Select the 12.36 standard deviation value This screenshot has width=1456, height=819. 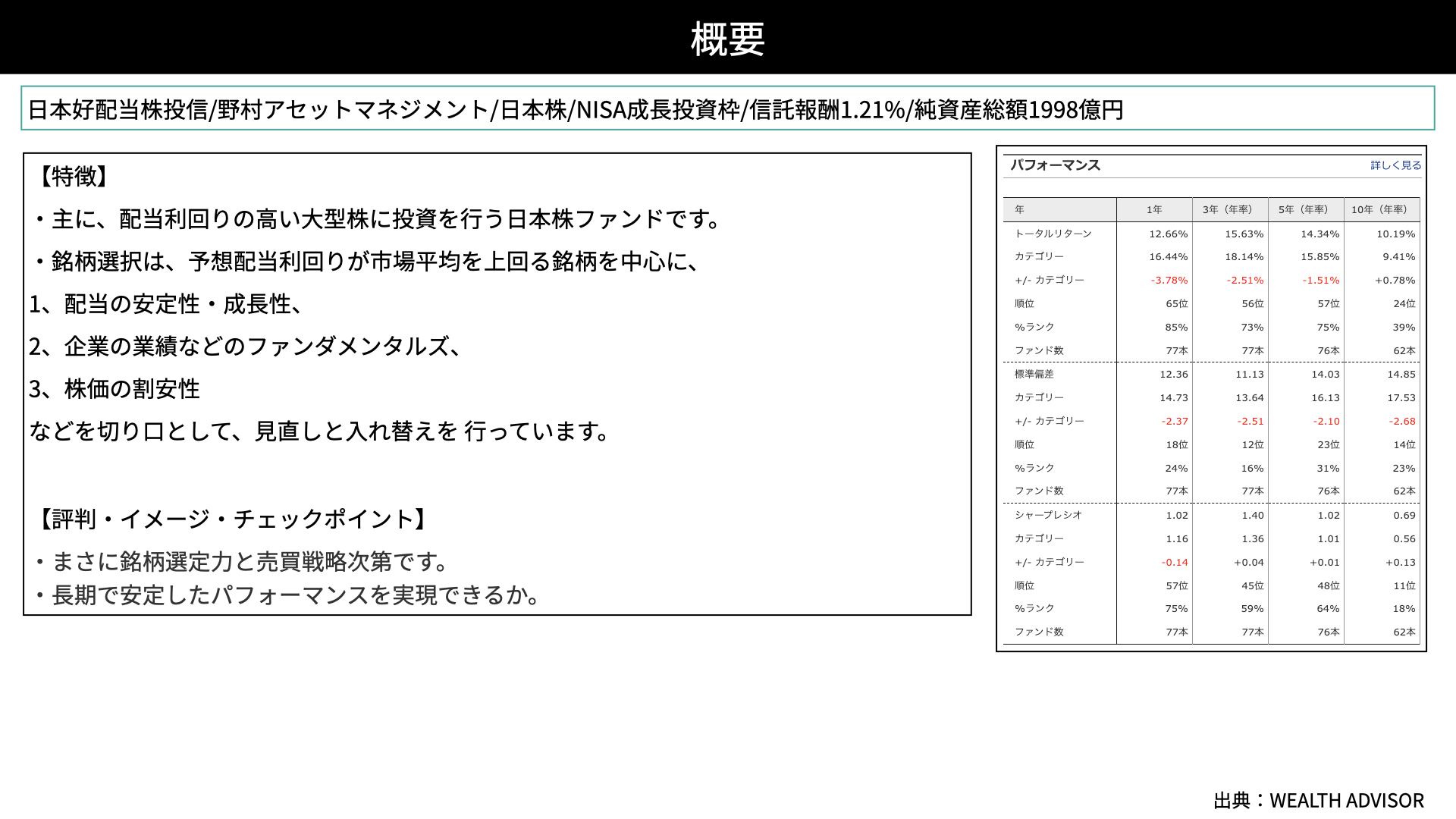pos(1174,375)
